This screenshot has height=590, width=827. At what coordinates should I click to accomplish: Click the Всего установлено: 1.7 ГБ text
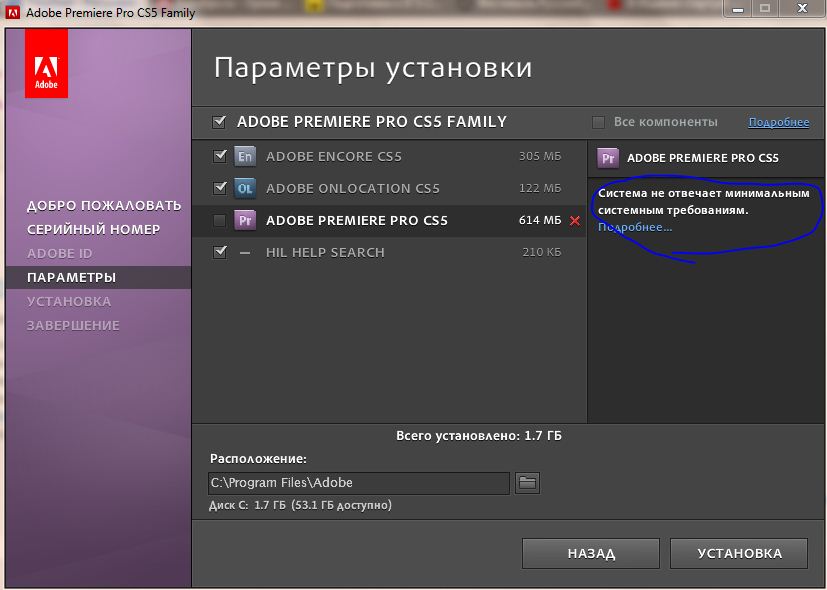[x=479, y=436]
